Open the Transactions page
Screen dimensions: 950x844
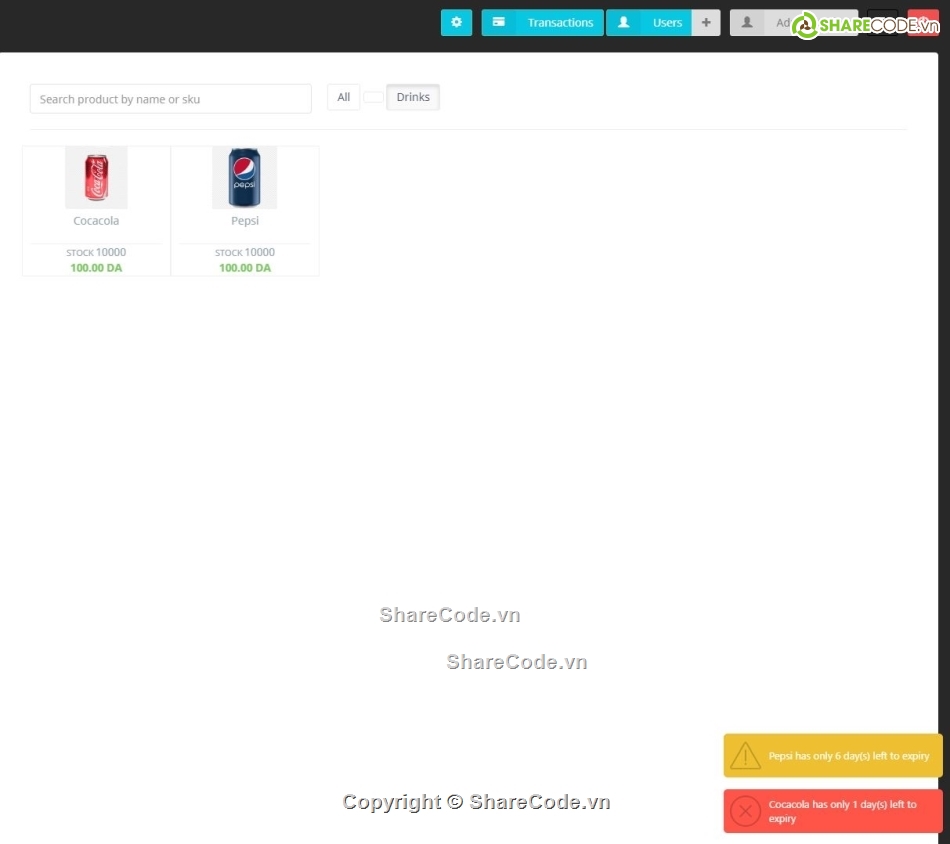tap(560, 23)
